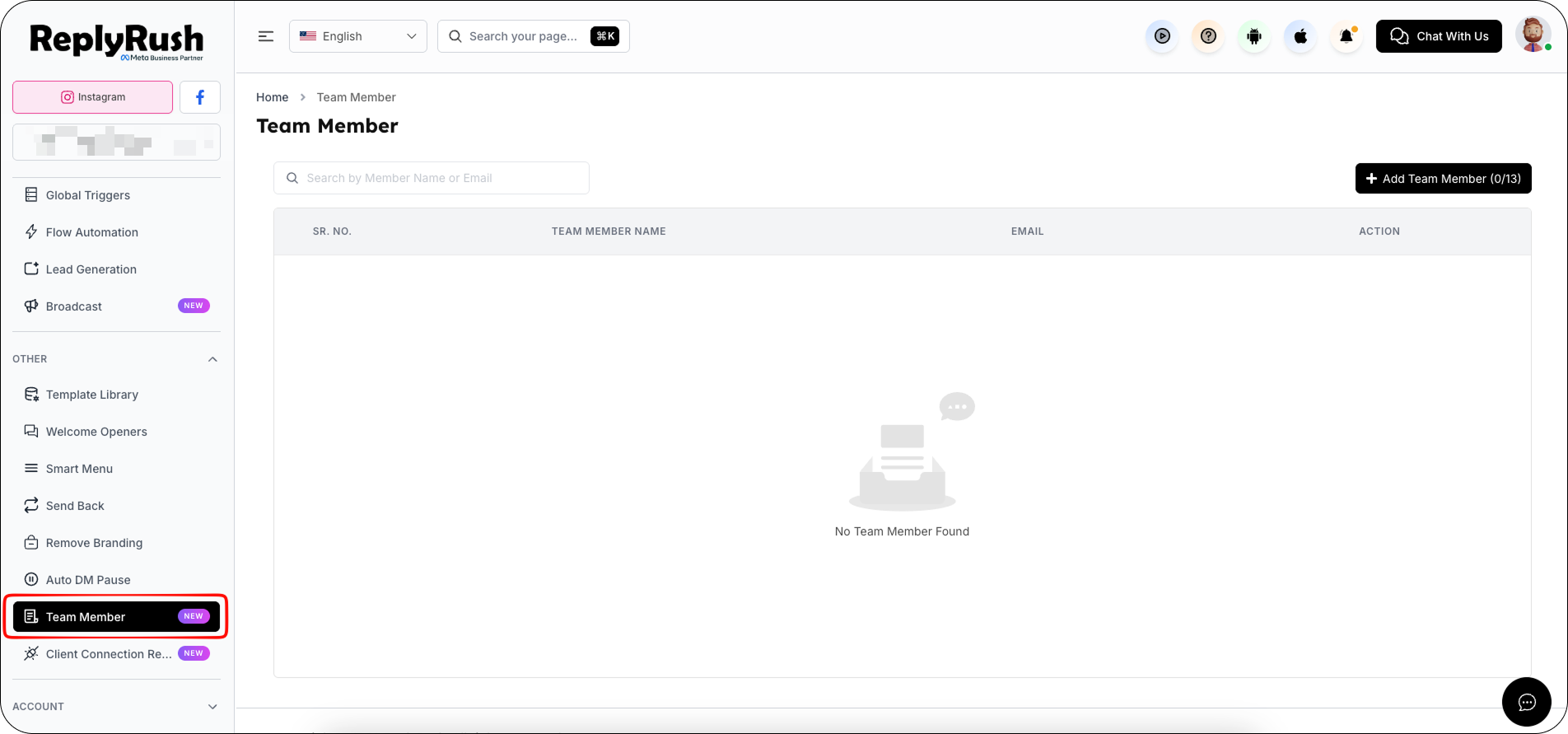
Task: Open the Android app icon
Action: 1254,36
